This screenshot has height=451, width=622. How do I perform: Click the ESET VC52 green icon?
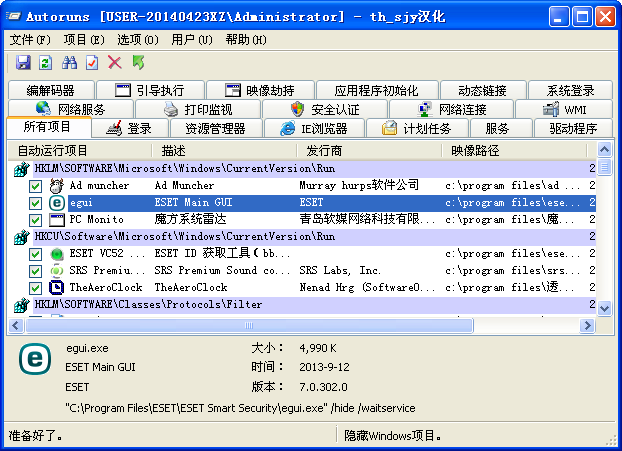[57, 254]
